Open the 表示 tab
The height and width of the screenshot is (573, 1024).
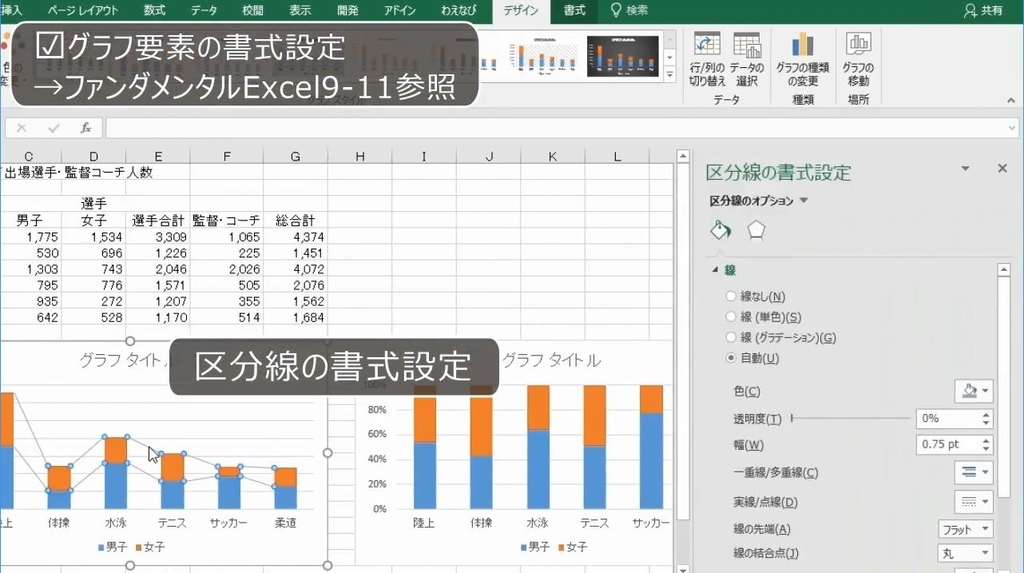point(300,10)
